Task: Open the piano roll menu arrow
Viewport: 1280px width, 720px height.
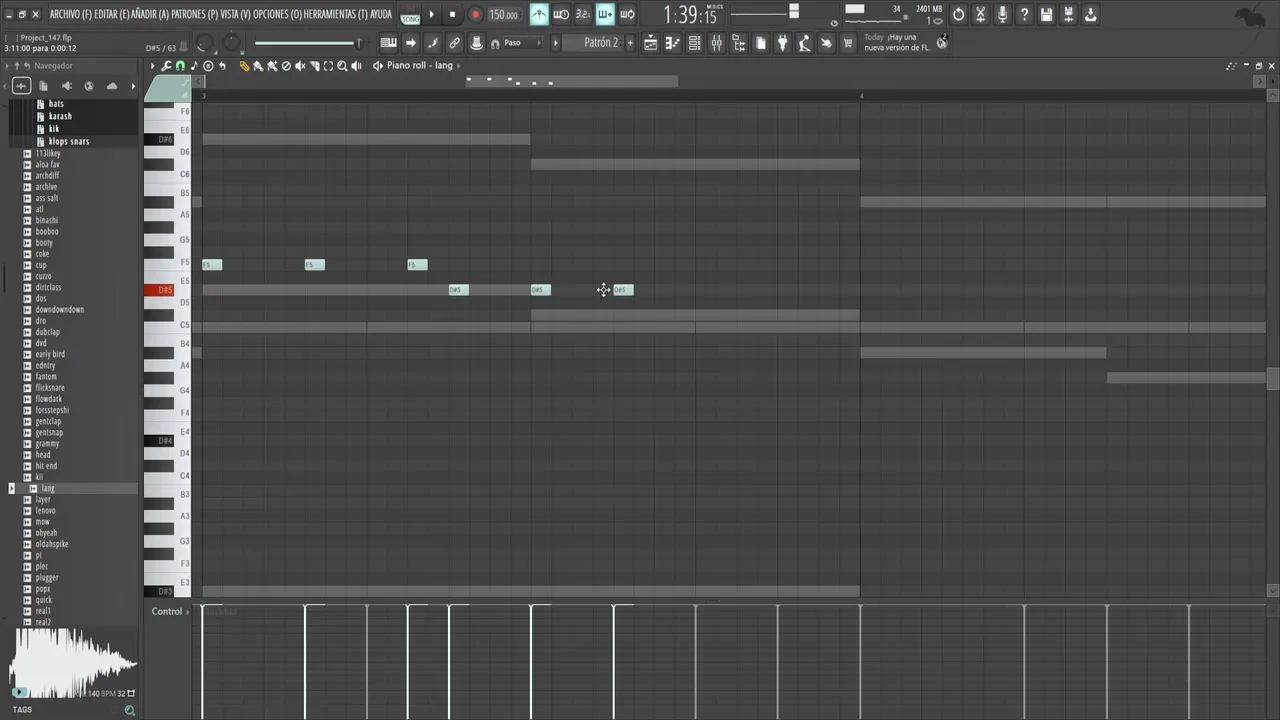Action: (152, 66)
